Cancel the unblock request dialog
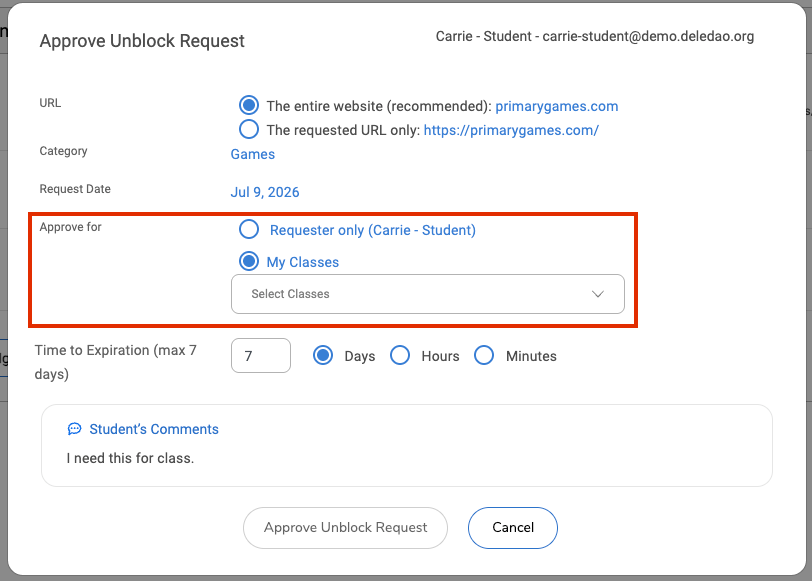The image size is (812, 581). [x=513, y=528]
